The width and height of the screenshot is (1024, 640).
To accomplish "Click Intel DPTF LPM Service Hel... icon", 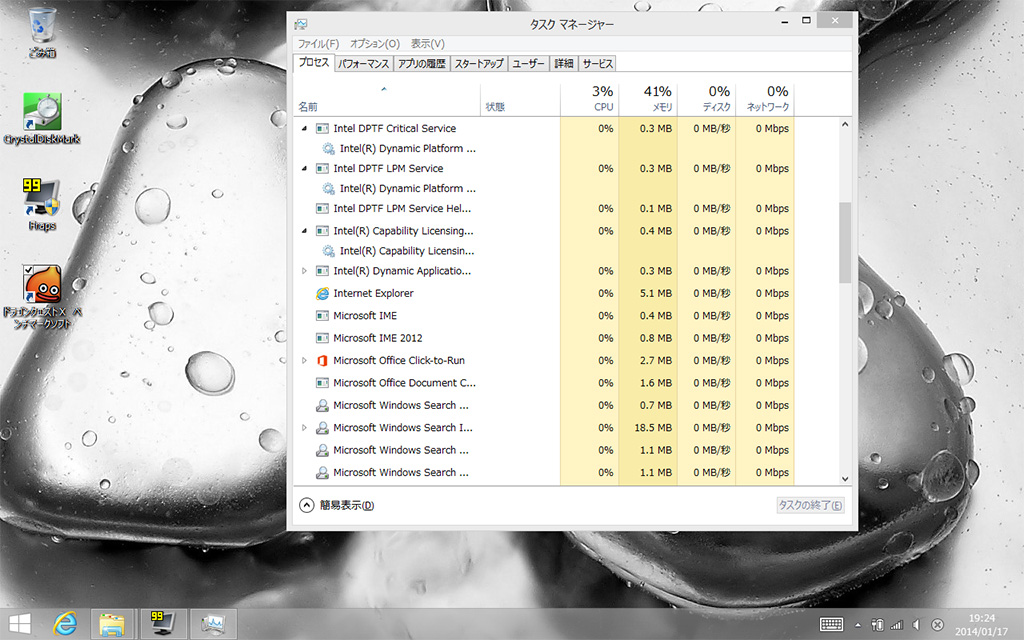I will 322,209.
